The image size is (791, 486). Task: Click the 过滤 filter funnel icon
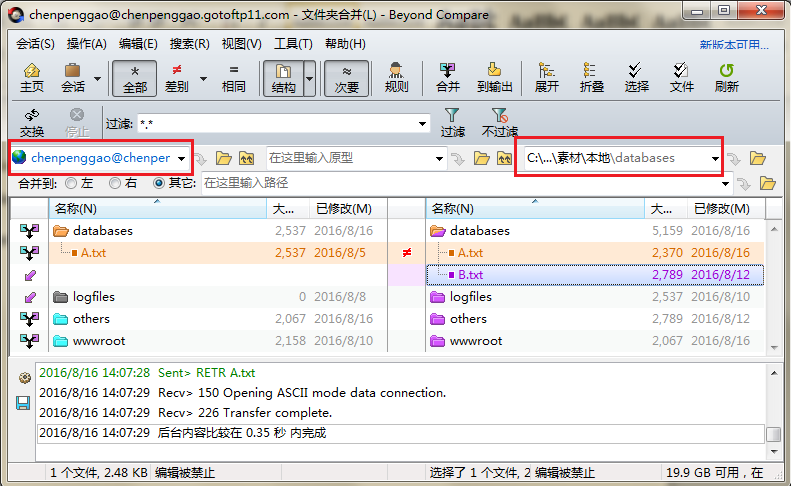(x=453, y=123)
